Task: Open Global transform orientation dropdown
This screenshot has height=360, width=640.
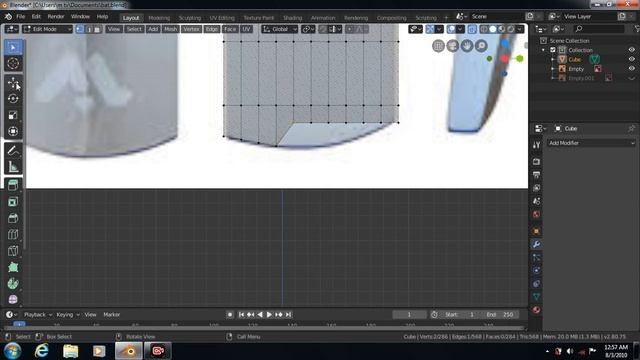Action: (x=280, y=29)
